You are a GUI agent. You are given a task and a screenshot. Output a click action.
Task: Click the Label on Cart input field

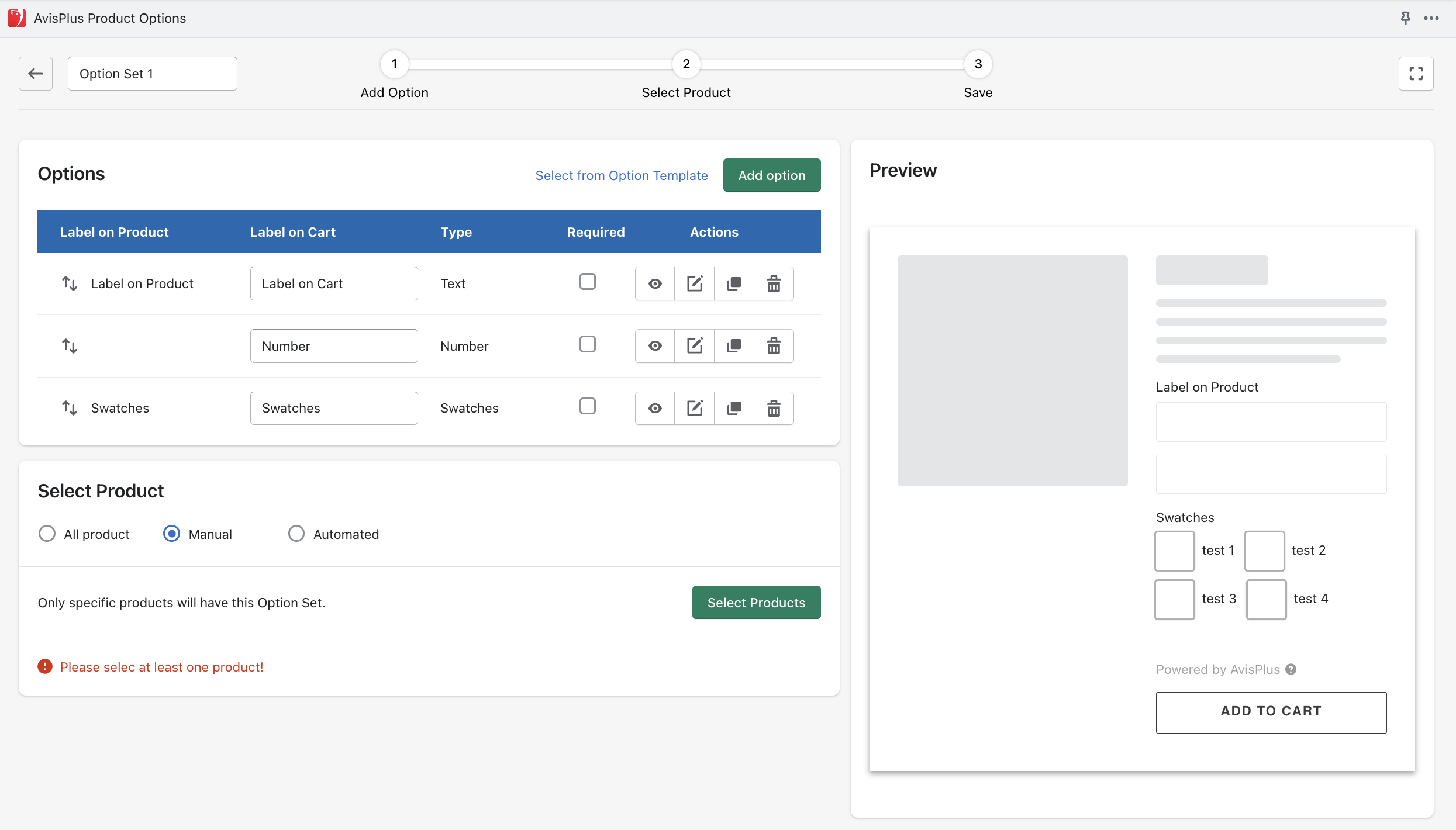click(334, 283)
